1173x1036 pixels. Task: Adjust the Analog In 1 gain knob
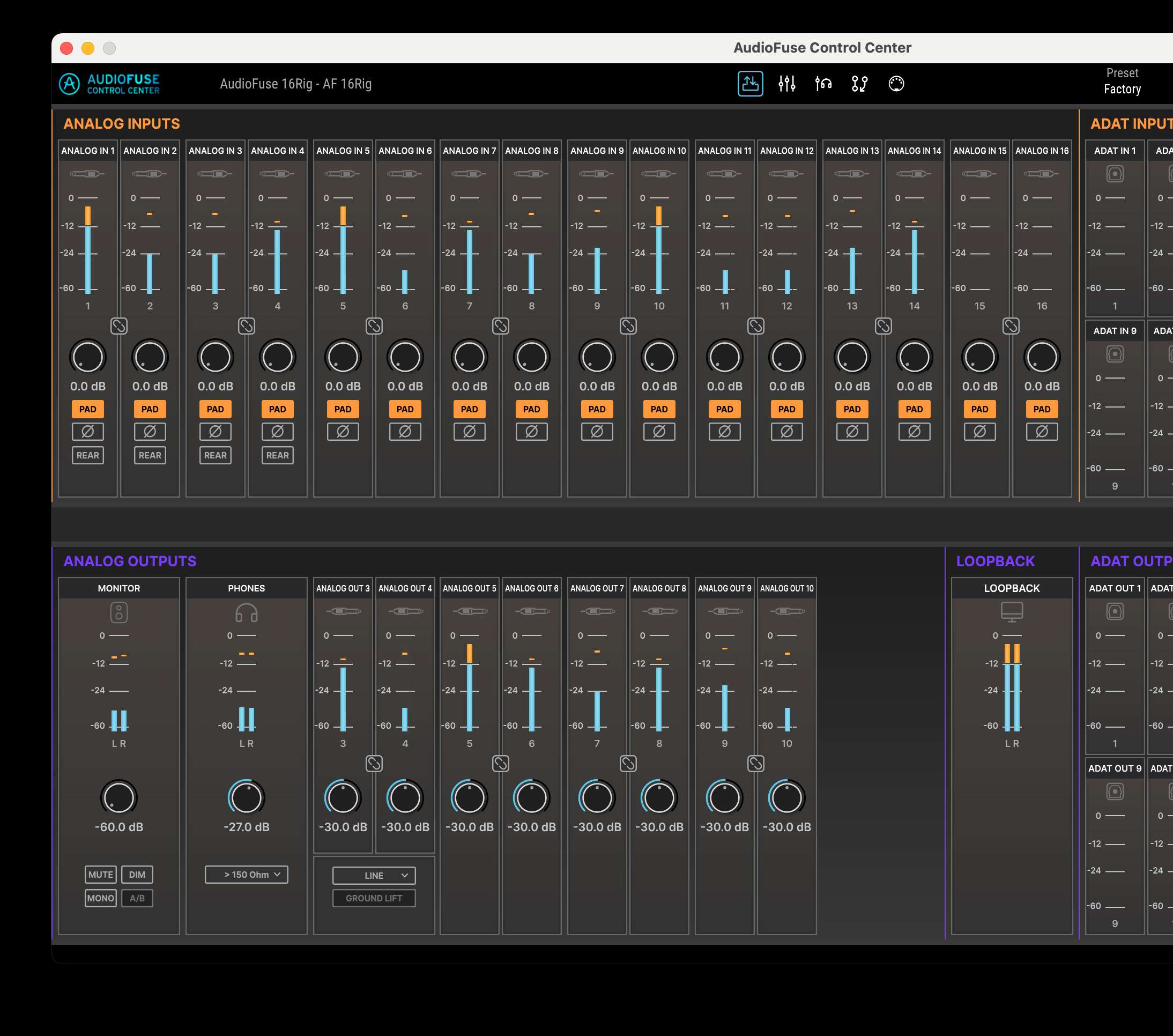[88, 357]
